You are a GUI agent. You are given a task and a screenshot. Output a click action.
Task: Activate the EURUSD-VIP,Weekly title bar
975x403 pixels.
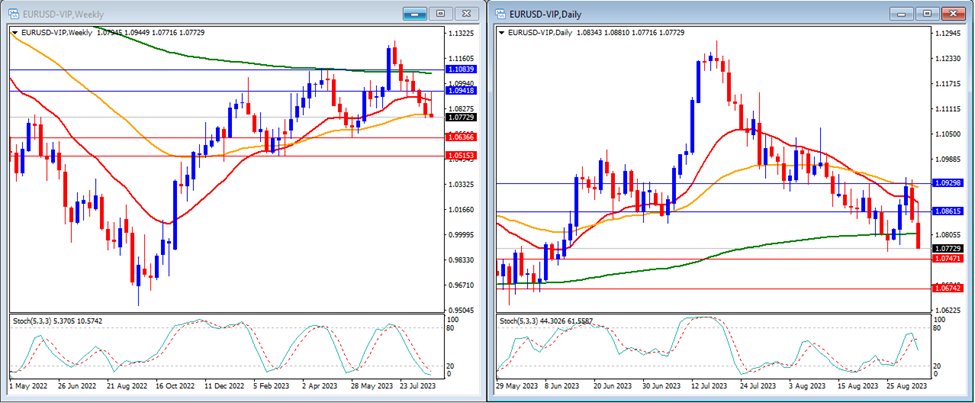coord(200,13)
